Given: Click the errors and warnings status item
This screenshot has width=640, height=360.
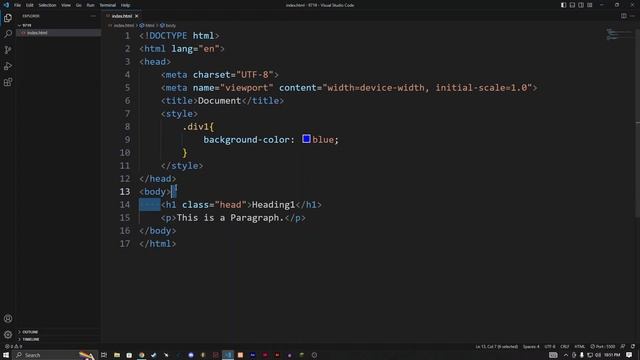Looking at the screenshot, I should pos(13,347).
